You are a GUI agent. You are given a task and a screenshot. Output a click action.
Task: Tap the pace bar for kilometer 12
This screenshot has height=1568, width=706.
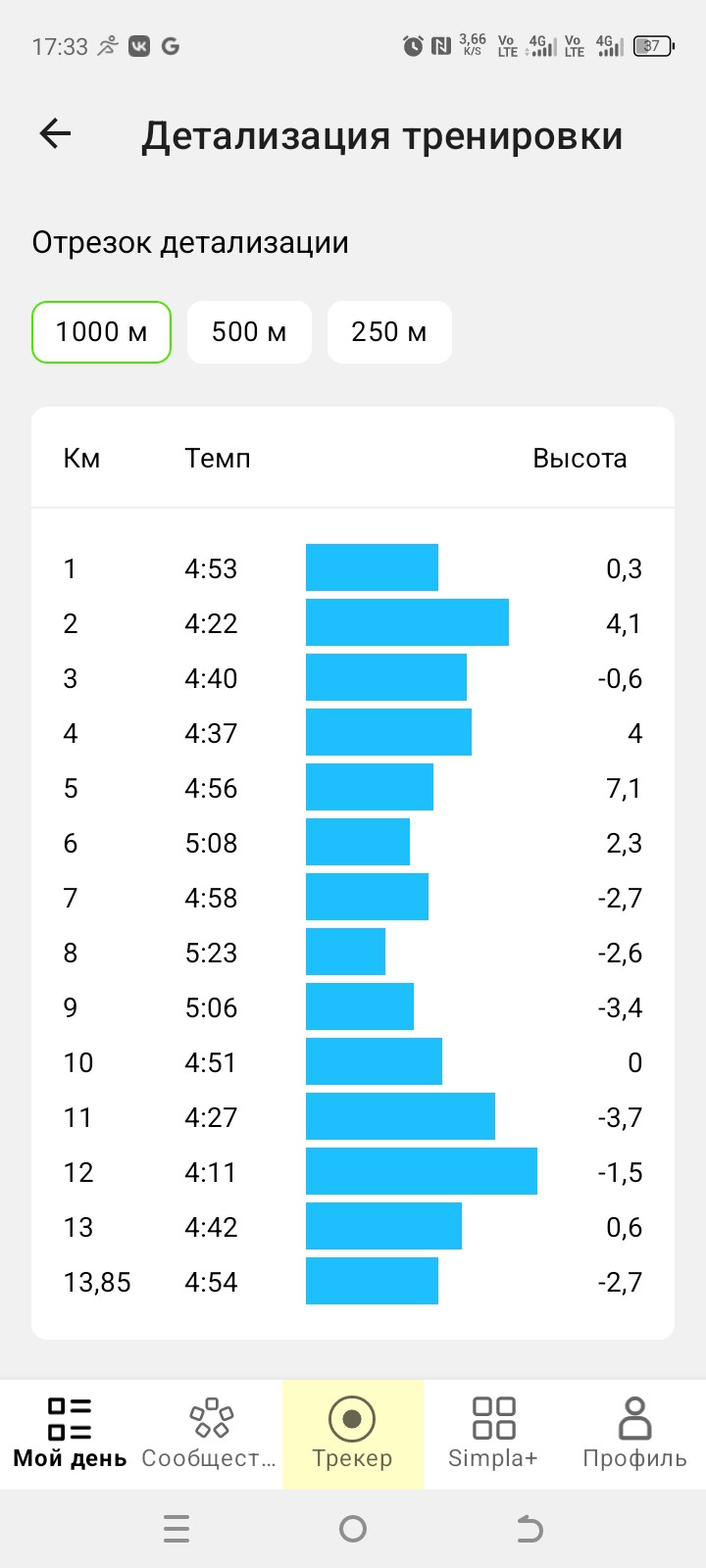click(422, 1171)
